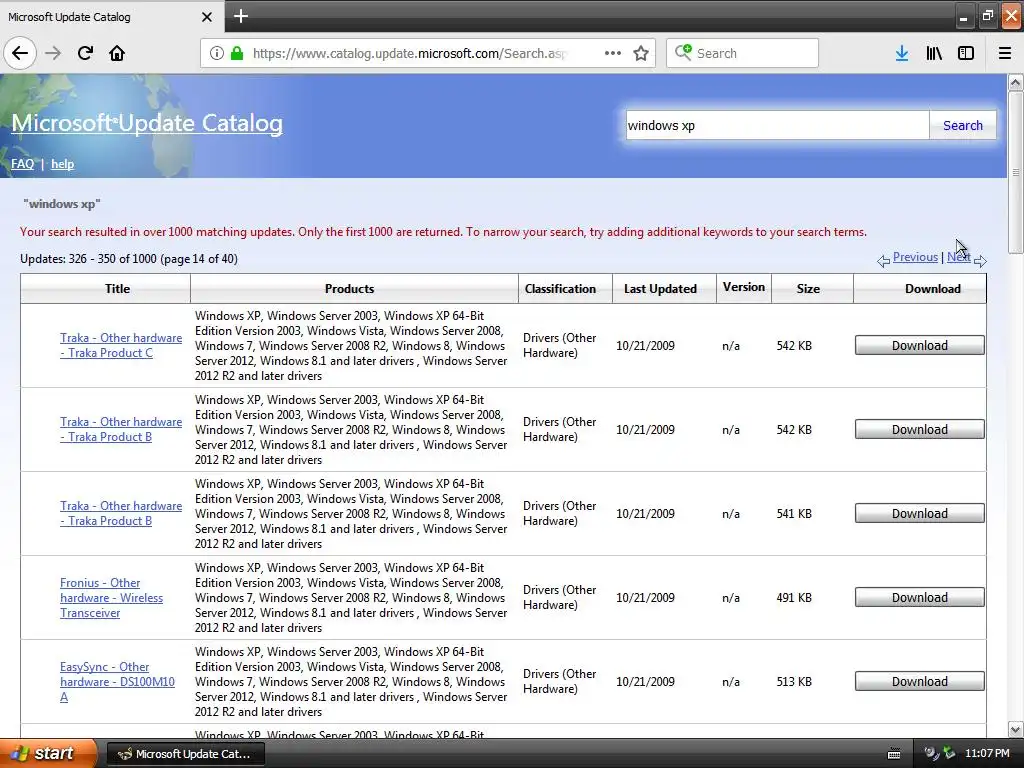The width and height of the screenshot is (1024, 768).
Task: Click the catalog Search button
Action: point(963,125)
